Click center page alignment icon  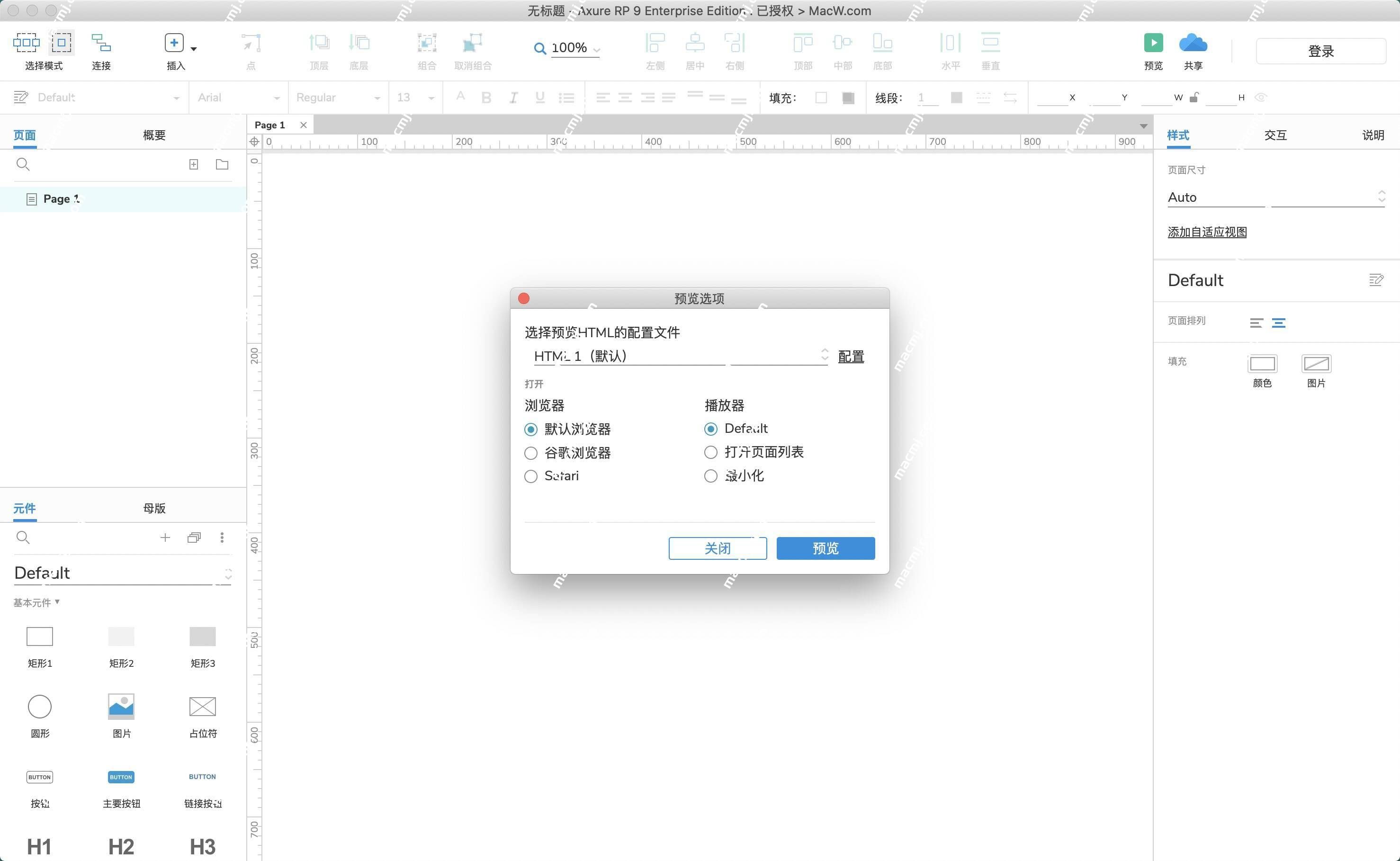tap(1278, 323)
